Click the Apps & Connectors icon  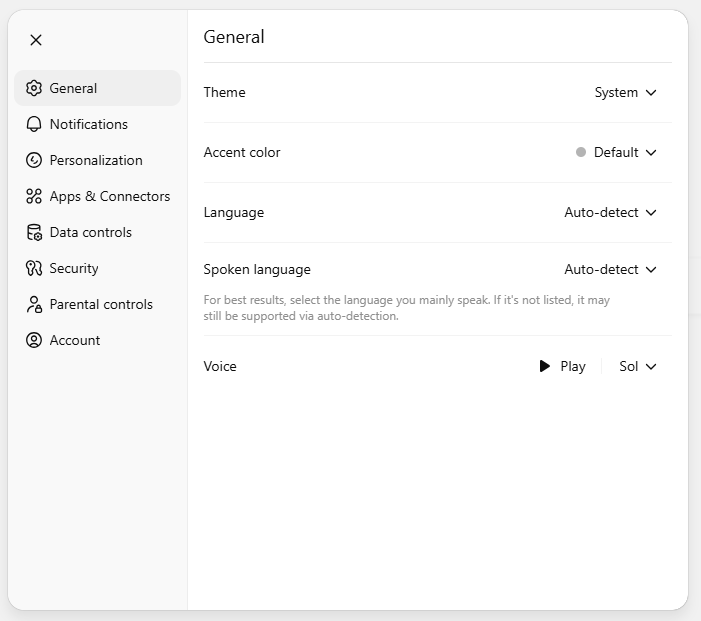(34, 196)
